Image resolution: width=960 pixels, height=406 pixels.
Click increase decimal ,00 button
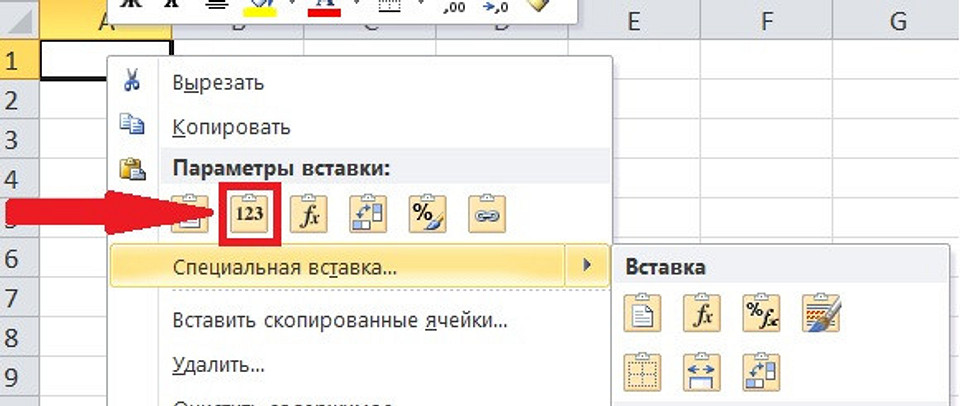point(454,6)
